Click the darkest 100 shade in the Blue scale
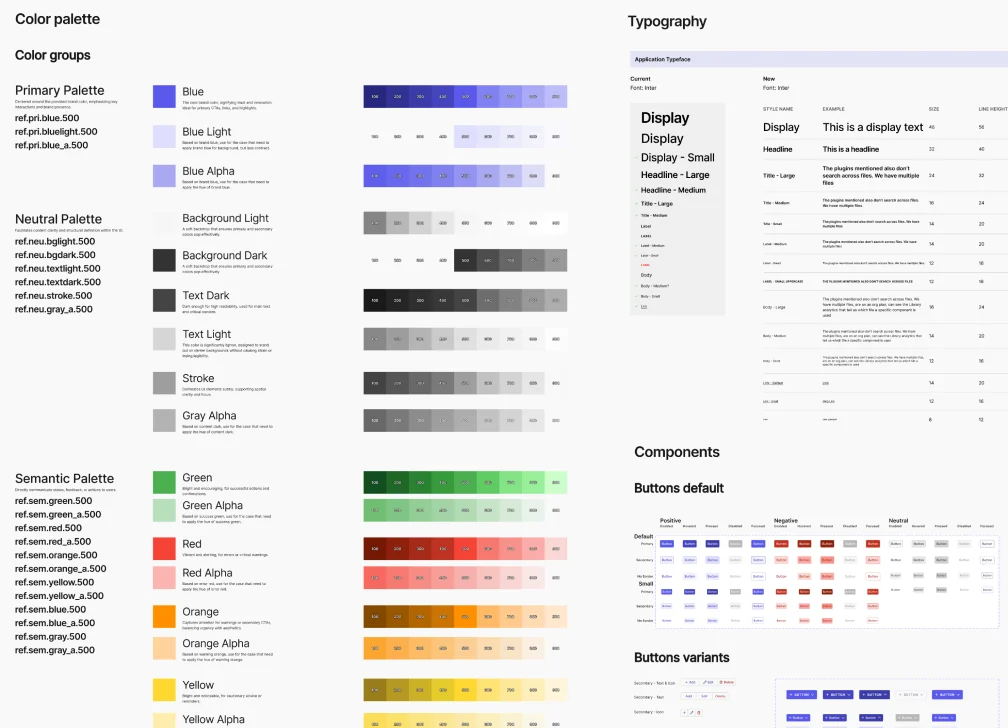Image resolution: width=1008 pixels, height=728 pixels. click(375, 96)
